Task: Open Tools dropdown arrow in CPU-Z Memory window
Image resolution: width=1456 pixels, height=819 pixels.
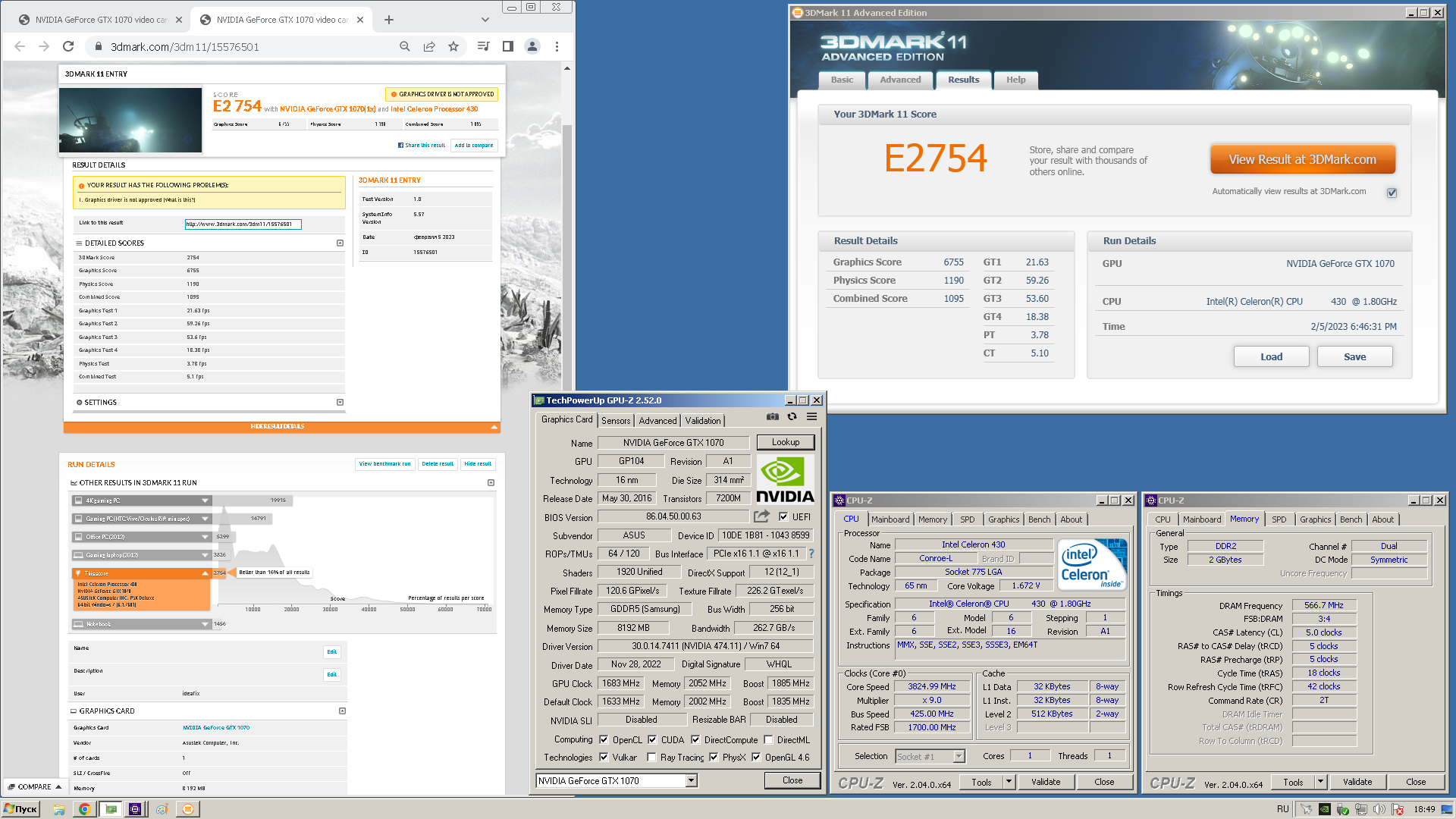Action: [1320, 782]
